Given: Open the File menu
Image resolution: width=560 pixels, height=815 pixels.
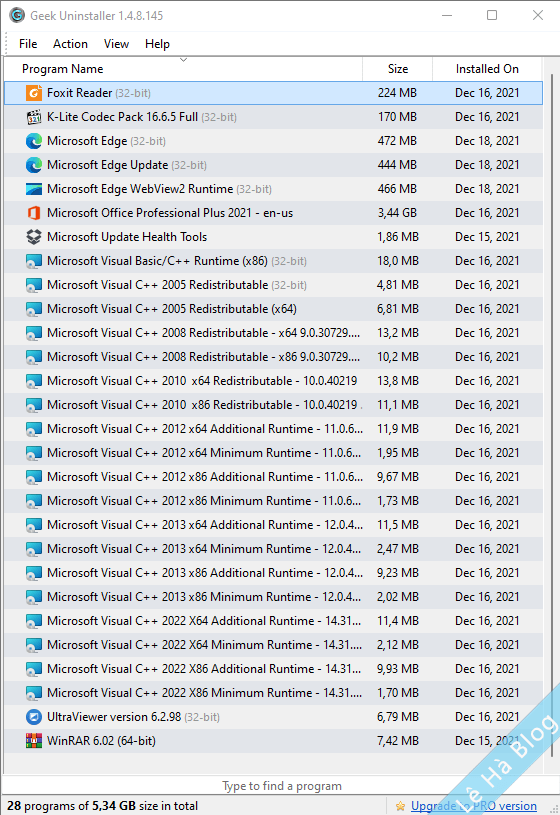Looking at the screenshot, I should (28, 44).
